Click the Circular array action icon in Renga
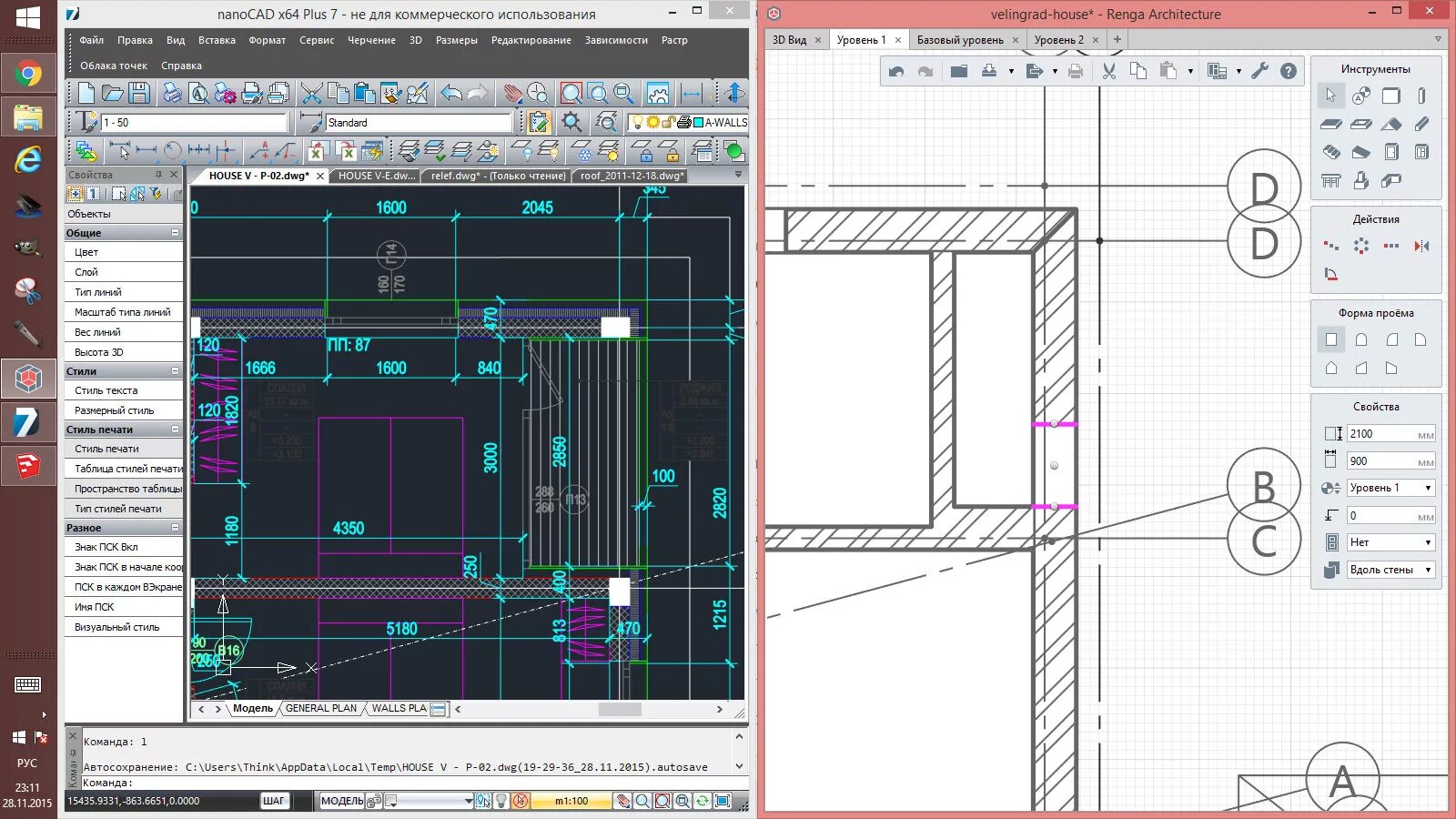 pos(1361,246)
